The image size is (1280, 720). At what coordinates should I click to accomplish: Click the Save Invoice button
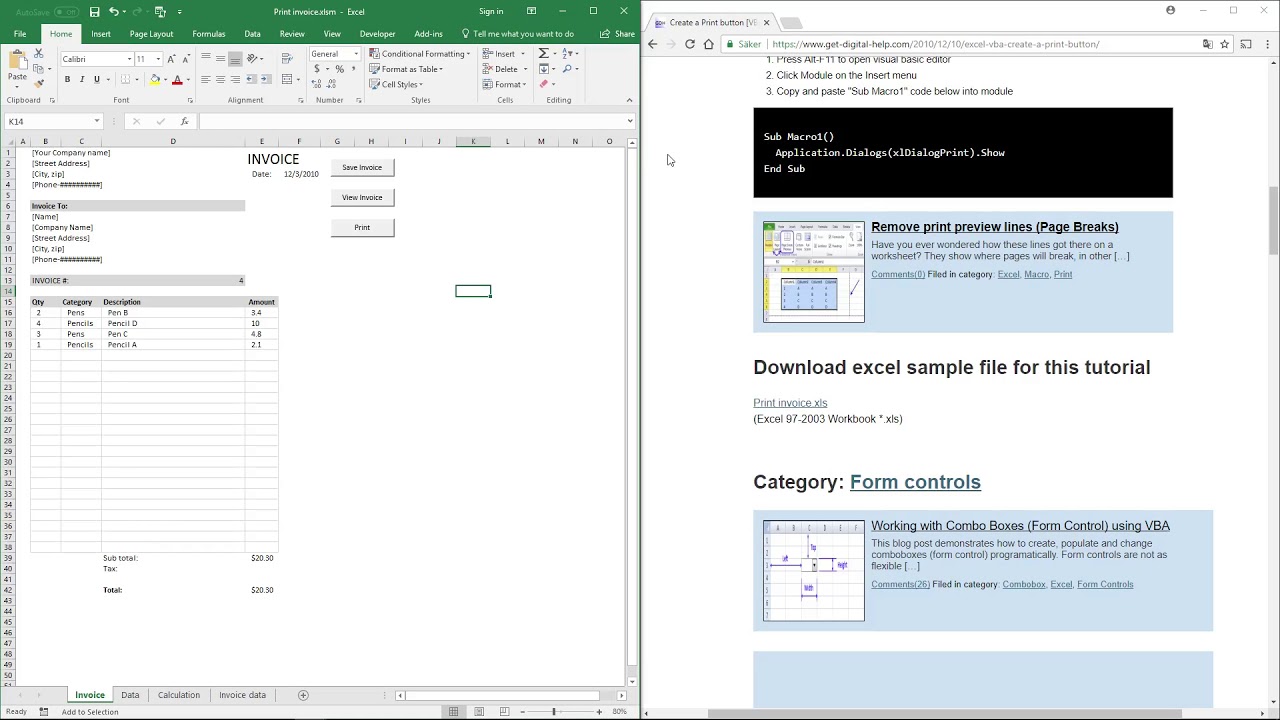362,167
